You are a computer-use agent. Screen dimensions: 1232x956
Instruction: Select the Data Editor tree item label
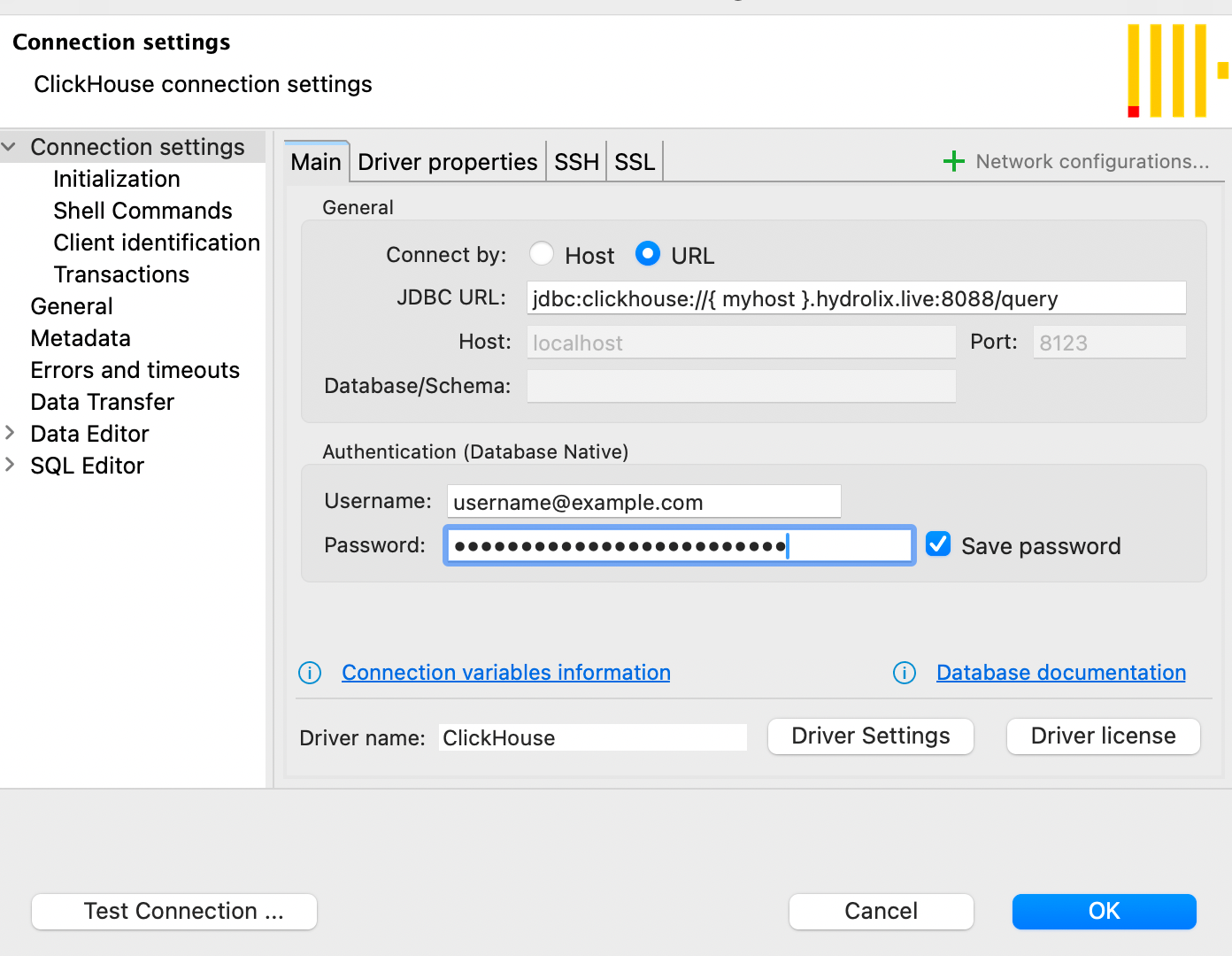[89, 434]
